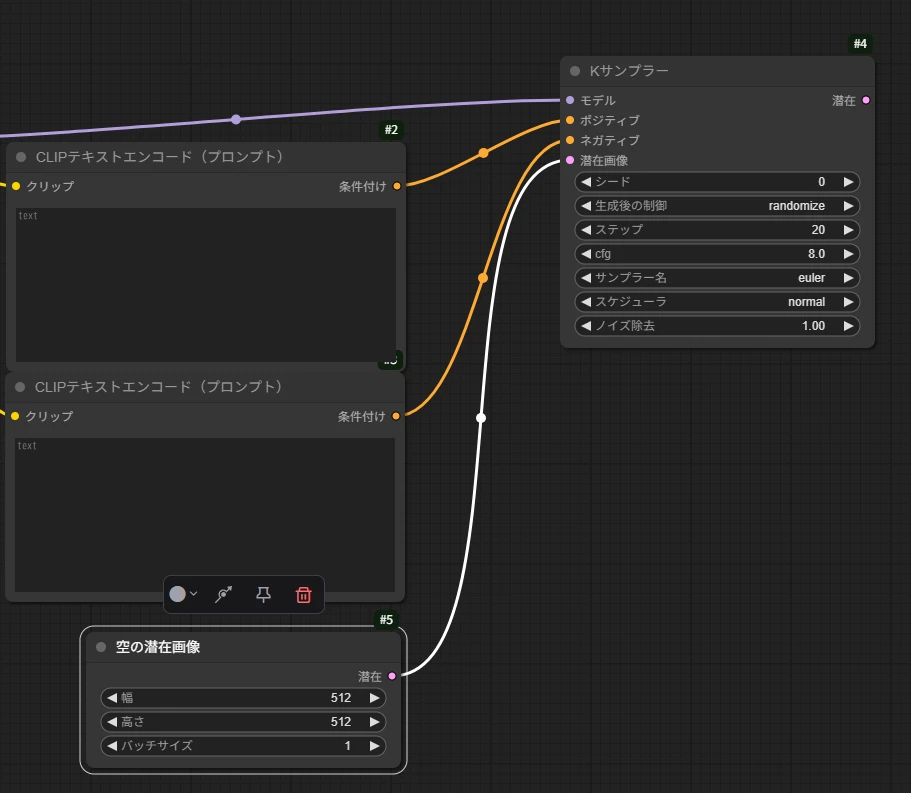Collapse the Kサンプラー node via its title dot
The image size is (911, 793).
pyautogui.click(x=575, y=71)
